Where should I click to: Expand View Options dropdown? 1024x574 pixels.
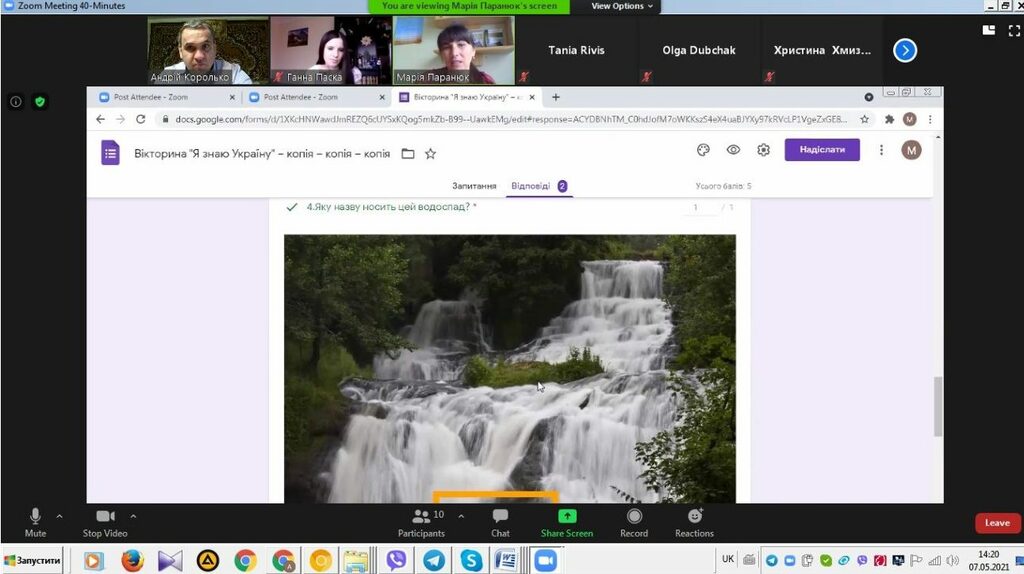coord(621,6)
